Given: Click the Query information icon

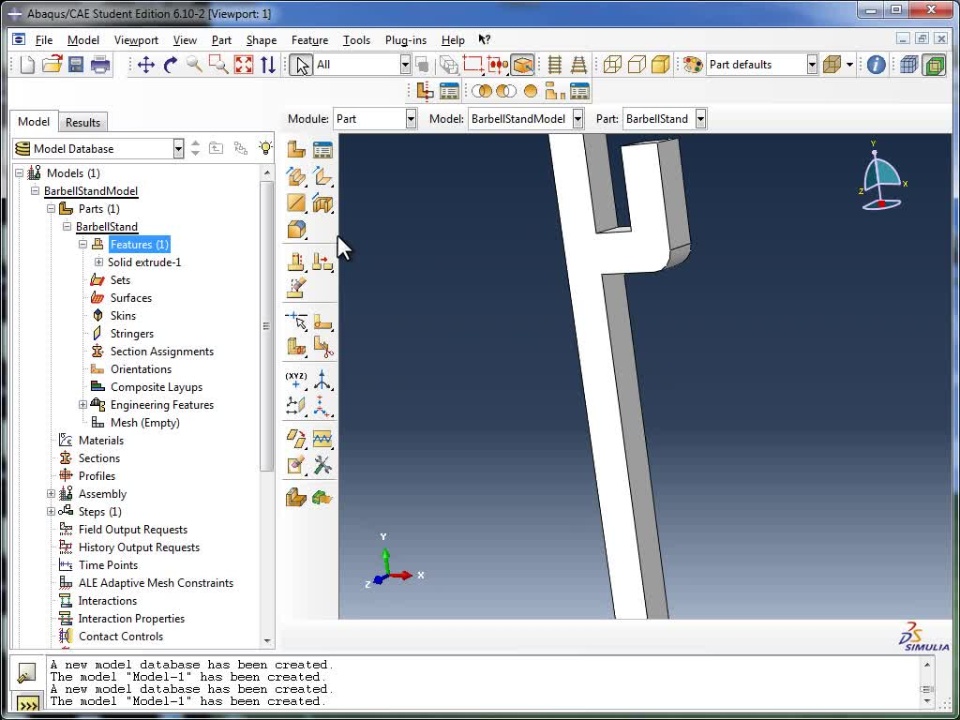Looking at the screenshot, I should click(876, 65).
